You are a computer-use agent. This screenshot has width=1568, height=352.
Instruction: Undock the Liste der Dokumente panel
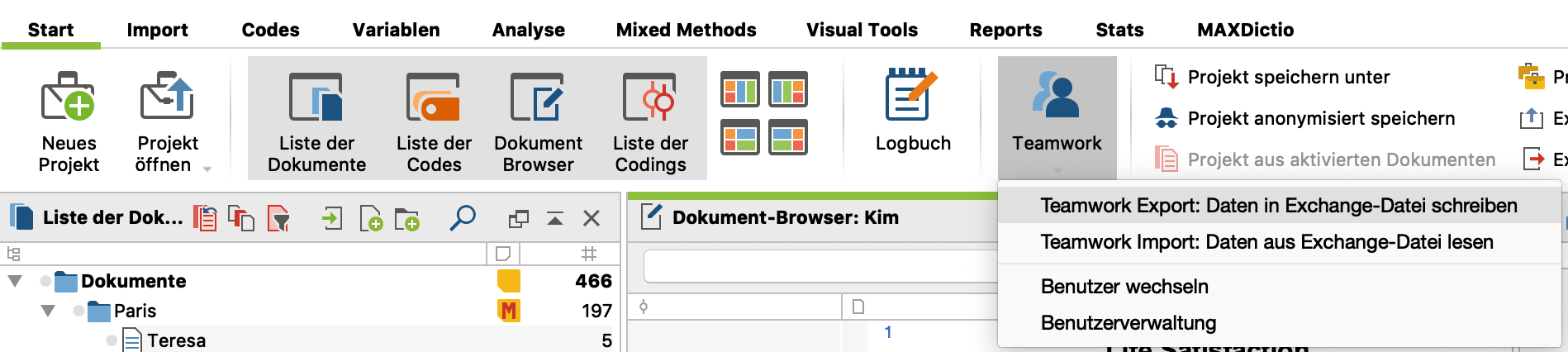point(519,219)
